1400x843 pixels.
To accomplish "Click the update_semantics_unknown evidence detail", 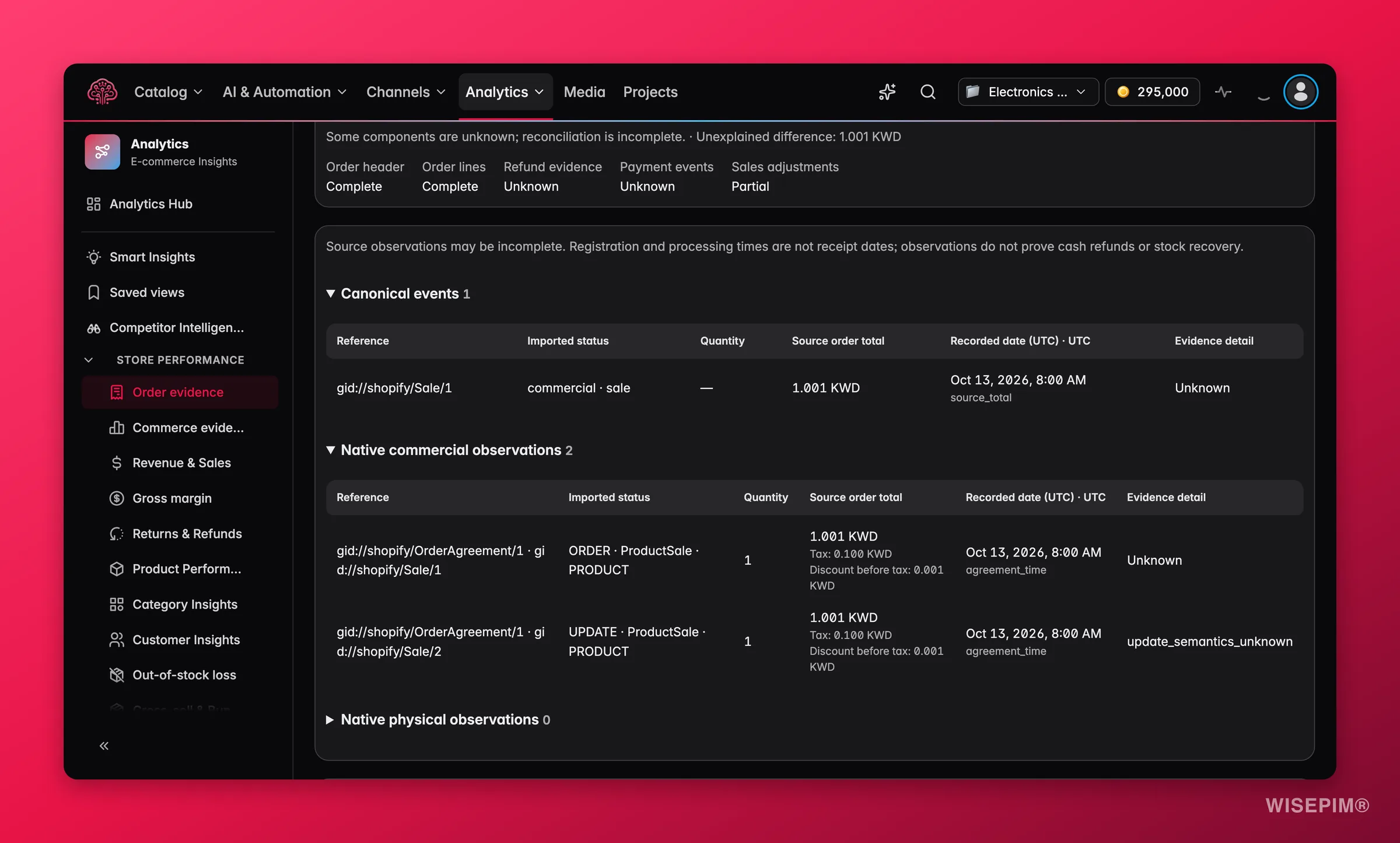I will [1210, 642].
